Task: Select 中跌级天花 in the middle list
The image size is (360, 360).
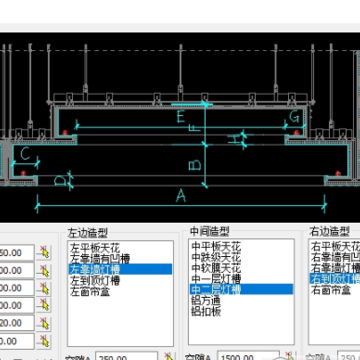Action: pos(216,258)
